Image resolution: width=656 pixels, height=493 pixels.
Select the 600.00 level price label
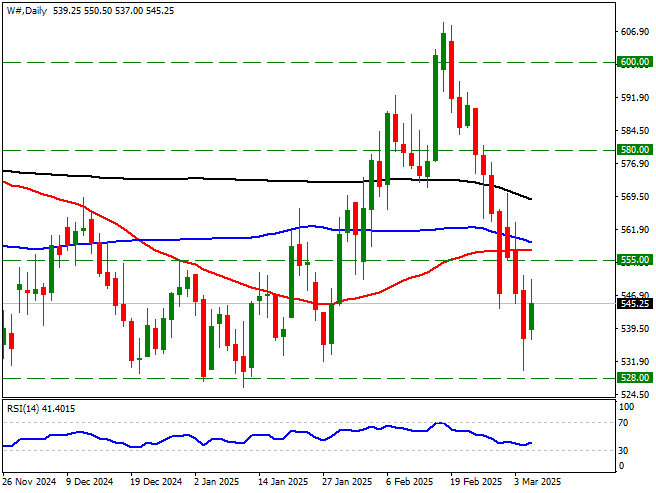click(x=635, y=62)
